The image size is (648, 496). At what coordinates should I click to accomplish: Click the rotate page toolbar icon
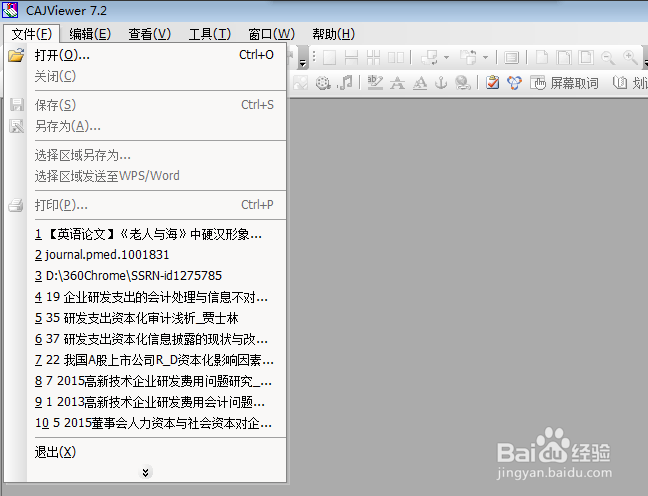tap(429, 57)
